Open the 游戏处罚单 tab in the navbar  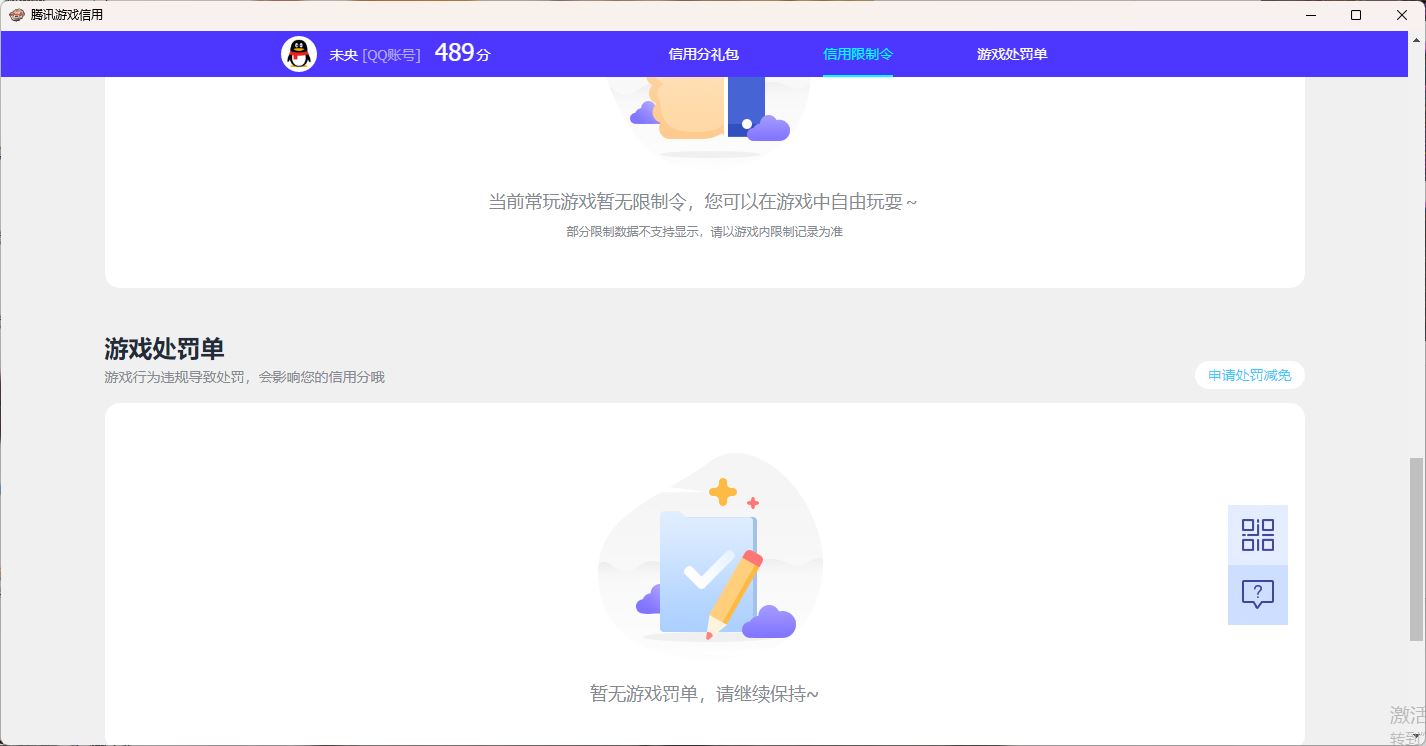[x=1010, y=54]
